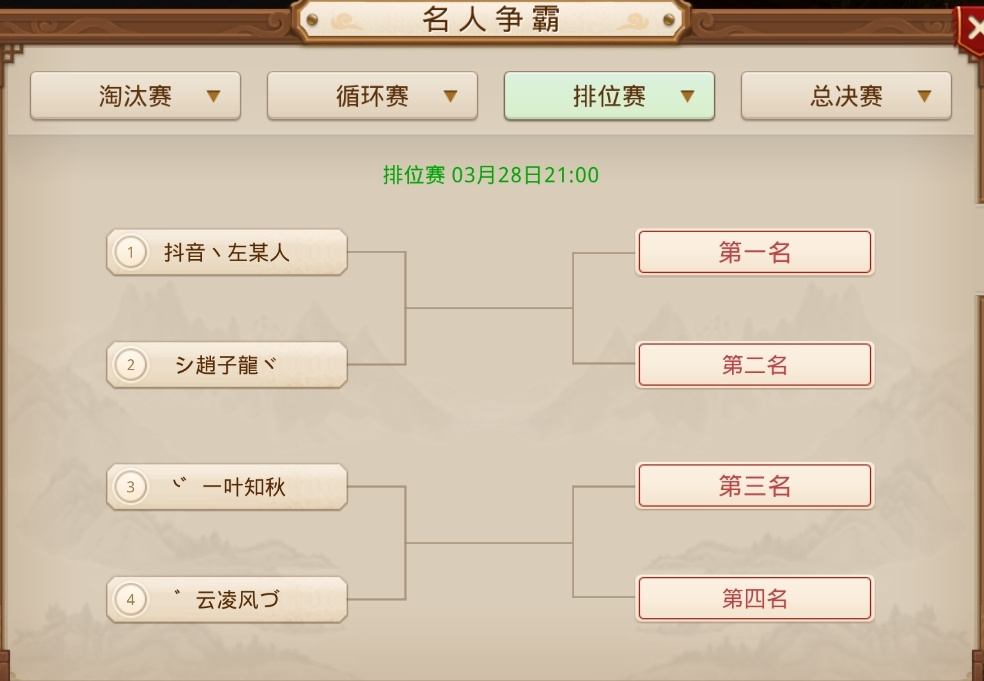Open the 淘汰赛 tab
Screen dimensions: 984x681
pyautogui.click(x=136, y=96)
